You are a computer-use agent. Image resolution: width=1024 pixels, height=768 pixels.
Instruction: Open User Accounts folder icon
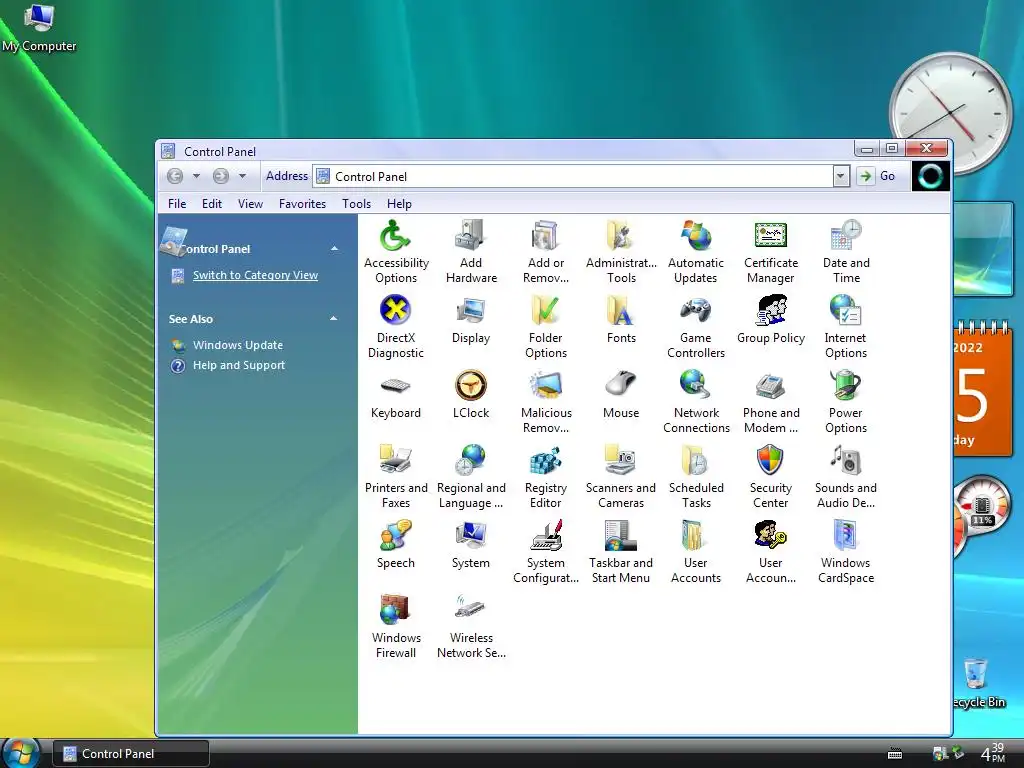pyautogui.click(x=696, y=536)
